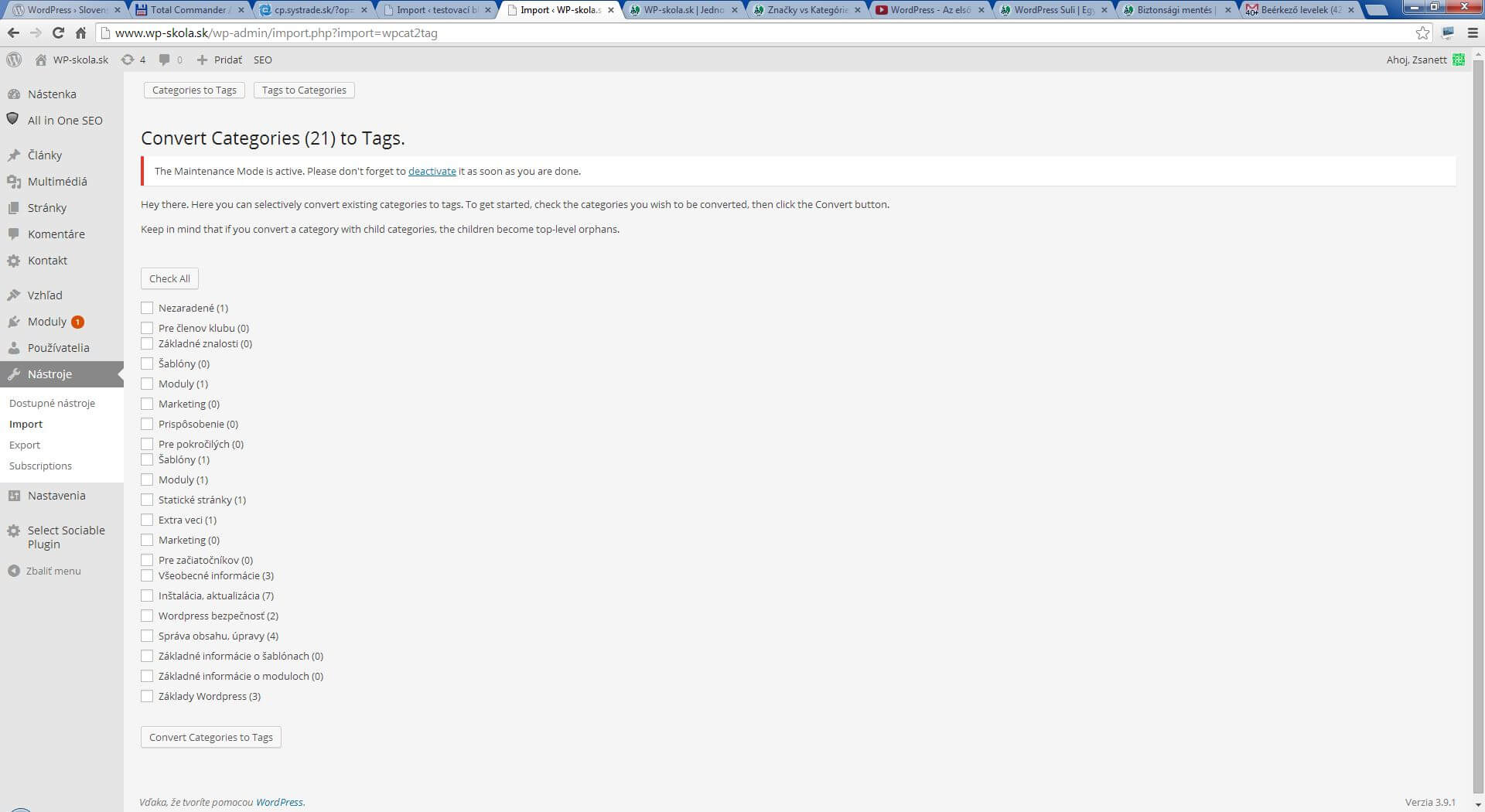Image resolution: width=1485 pixels, height=812 pixels.
Task: Check the Základy Wordpress (3) category
Action: pos(147,696)
